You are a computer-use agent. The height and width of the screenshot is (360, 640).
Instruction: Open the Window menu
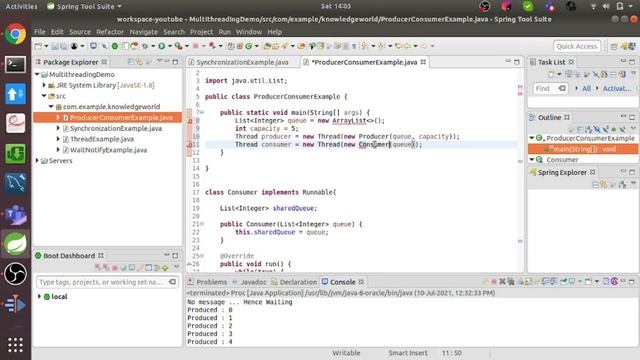[249, 32]
